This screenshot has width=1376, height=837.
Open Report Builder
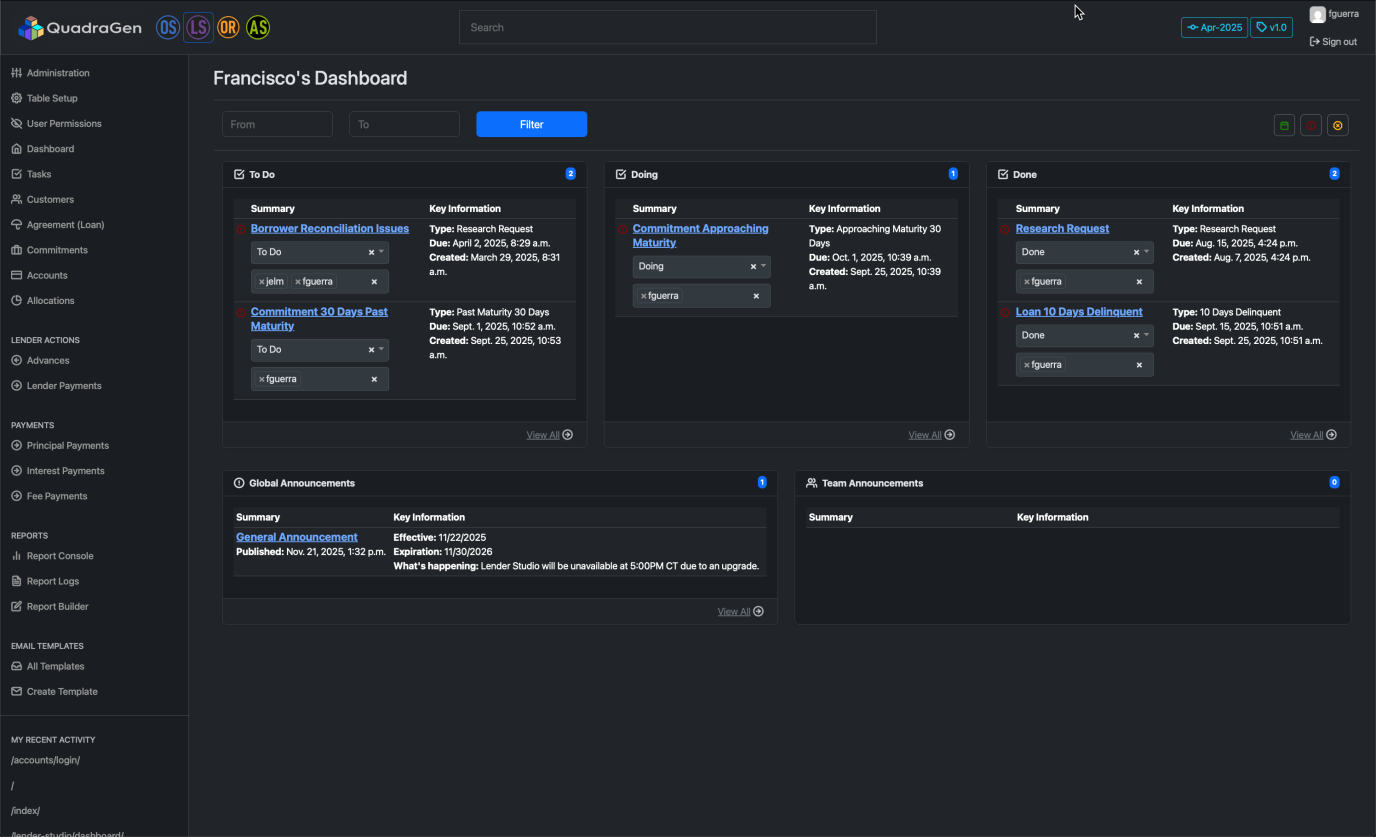(57, 607)
